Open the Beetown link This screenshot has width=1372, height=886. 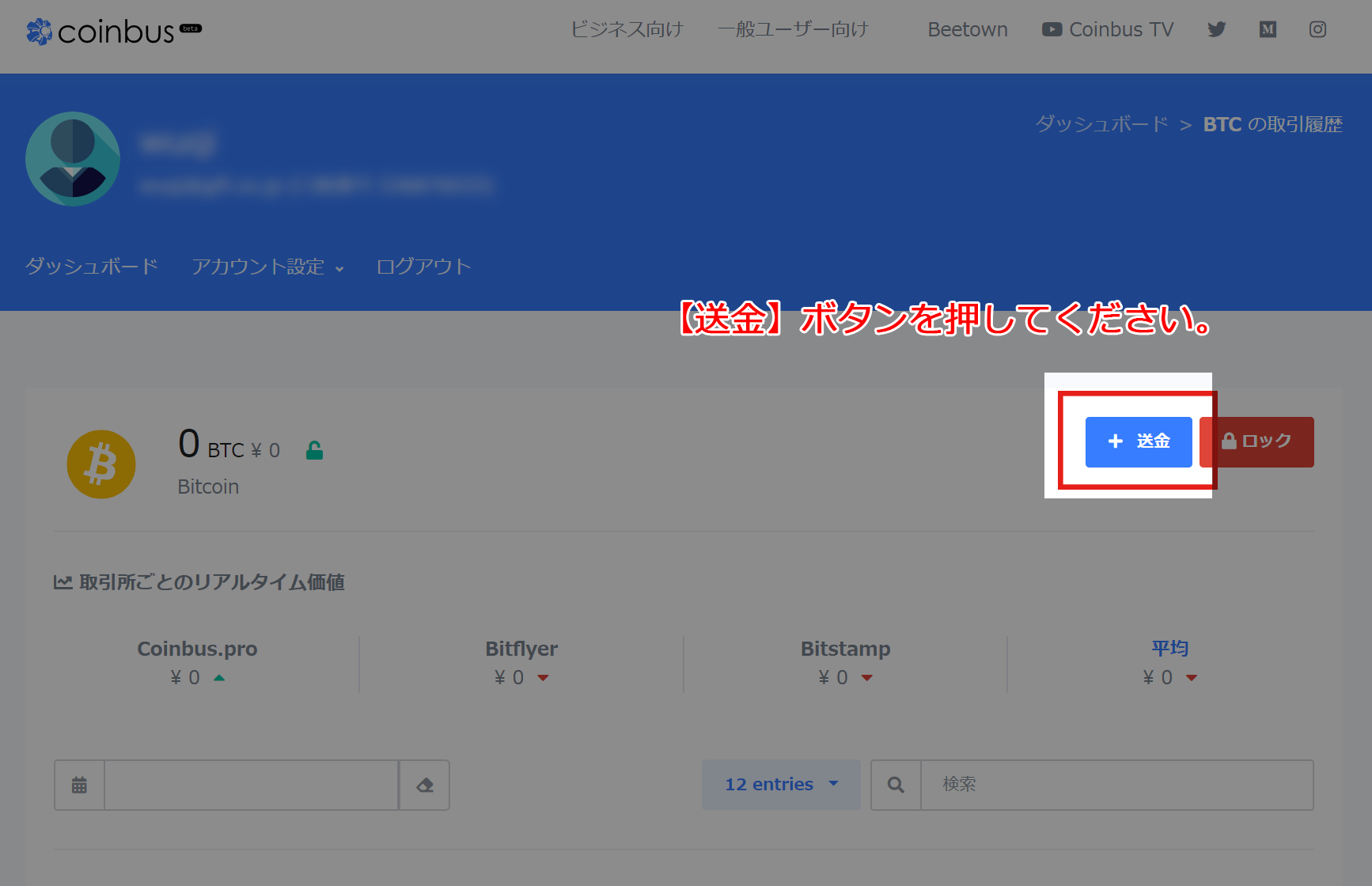pyautogui.click(x=968, y=29)
